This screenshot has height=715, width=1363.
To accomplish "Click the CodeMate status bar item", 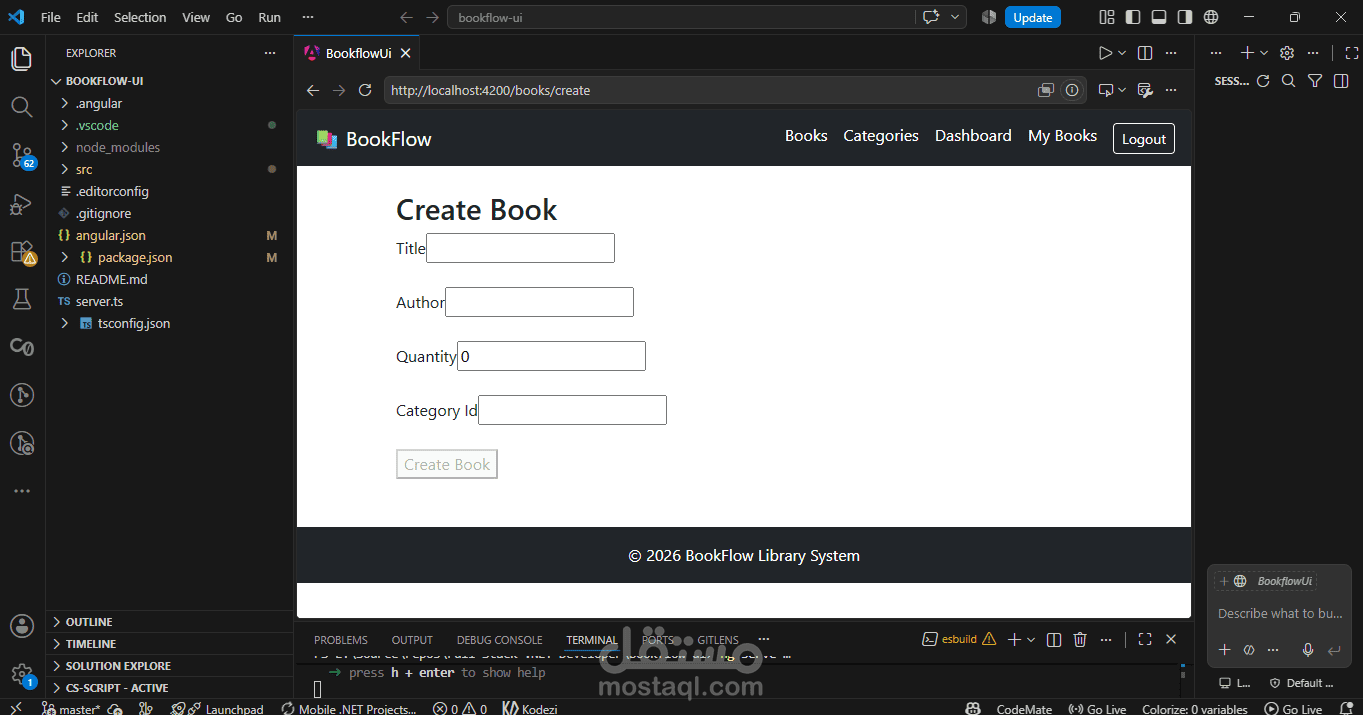I will pyautogui.click(x=1024, y=708).
